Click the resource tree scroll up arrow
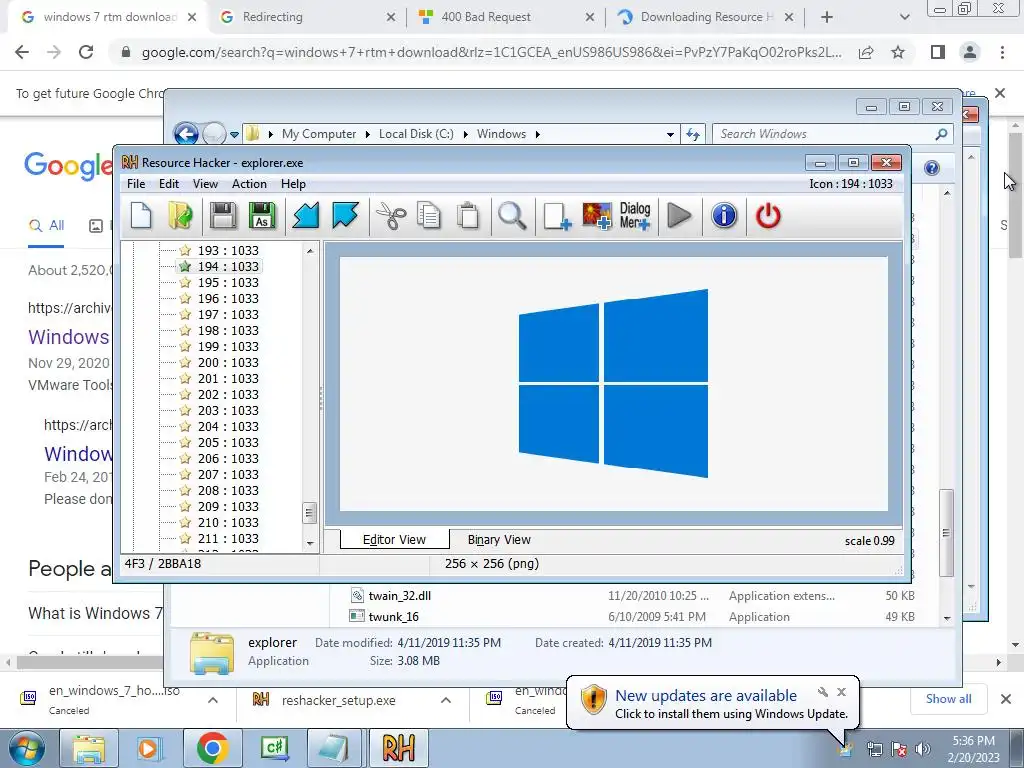1024x768 pixels. (310, 251)
